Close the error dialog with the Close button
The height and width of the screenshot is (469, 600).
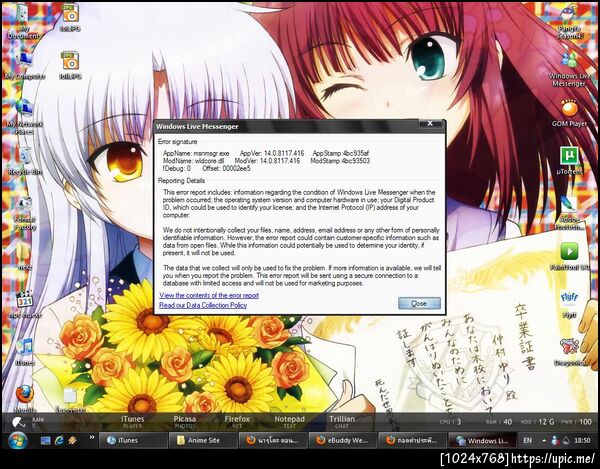(419, 303)
